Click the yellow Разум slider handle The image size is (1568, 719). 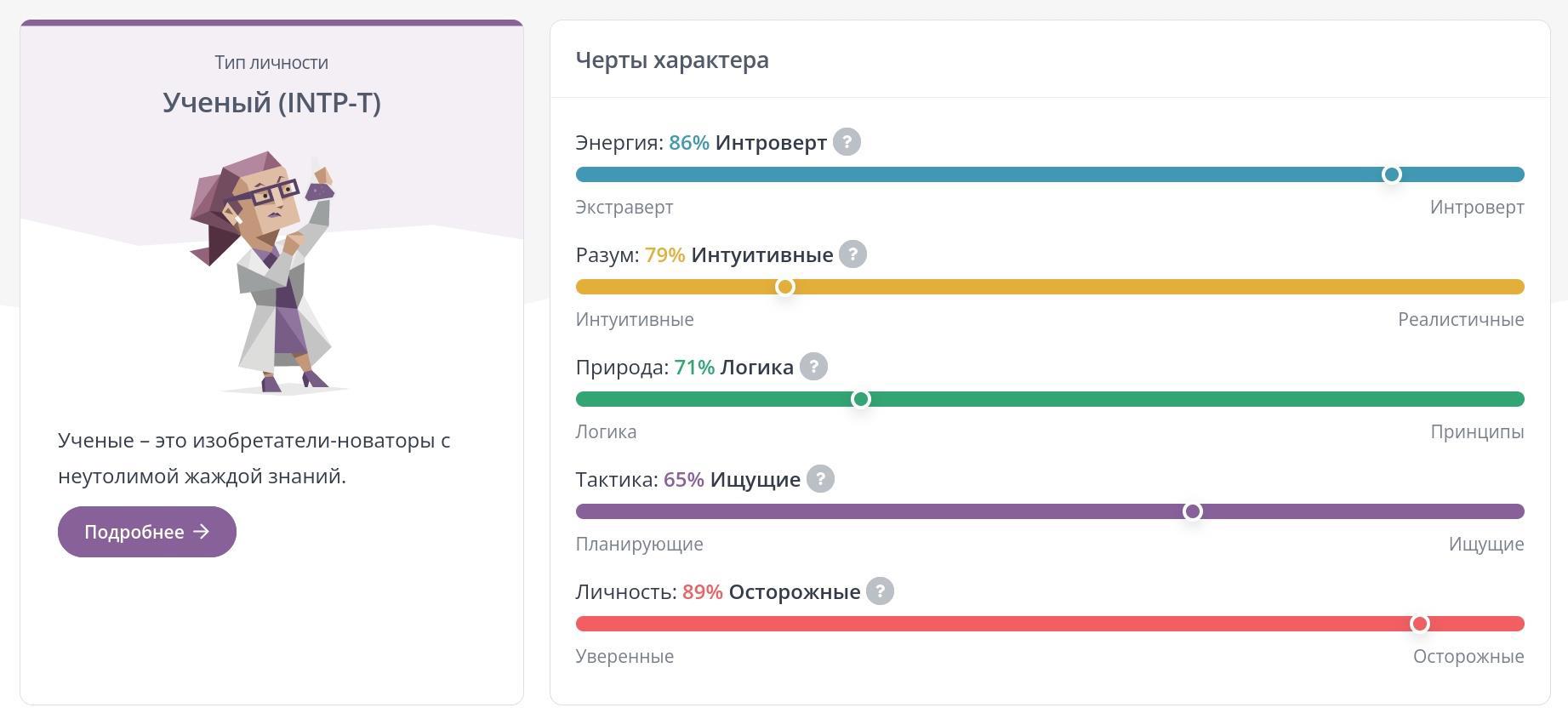point(785,287)
